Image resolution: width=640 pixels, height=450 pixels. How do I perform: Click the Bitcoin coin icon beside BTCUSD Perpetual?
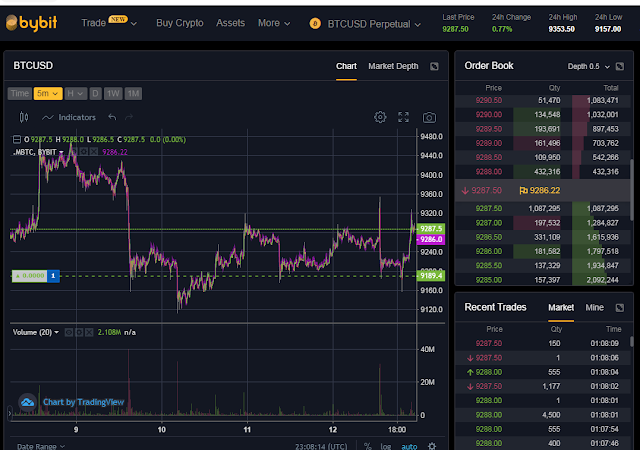coord(315,24)
